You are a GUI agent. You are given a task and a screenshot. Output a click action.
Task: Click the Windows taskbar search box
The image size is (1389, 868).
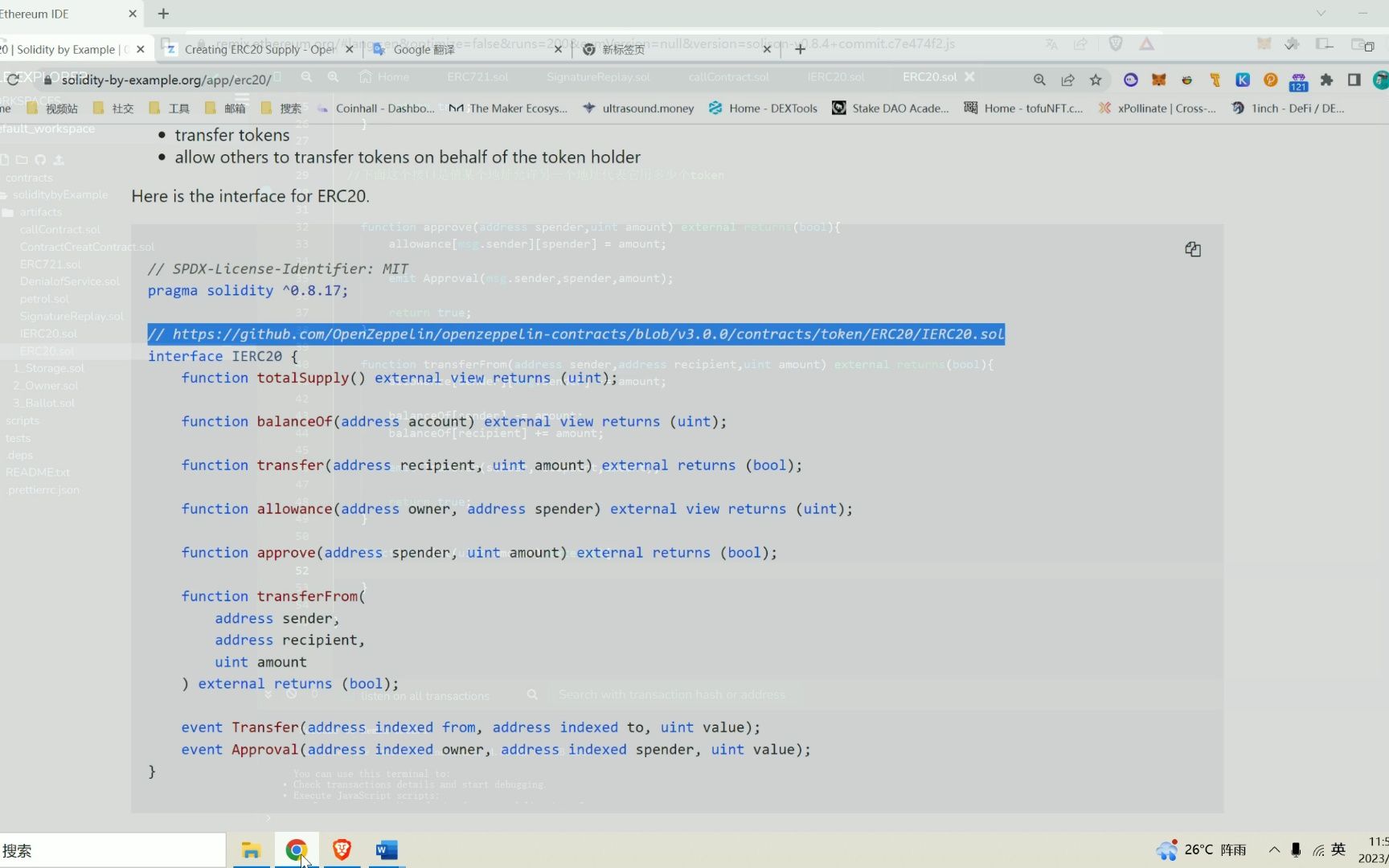pyautogui.click(x=113, y=850)
